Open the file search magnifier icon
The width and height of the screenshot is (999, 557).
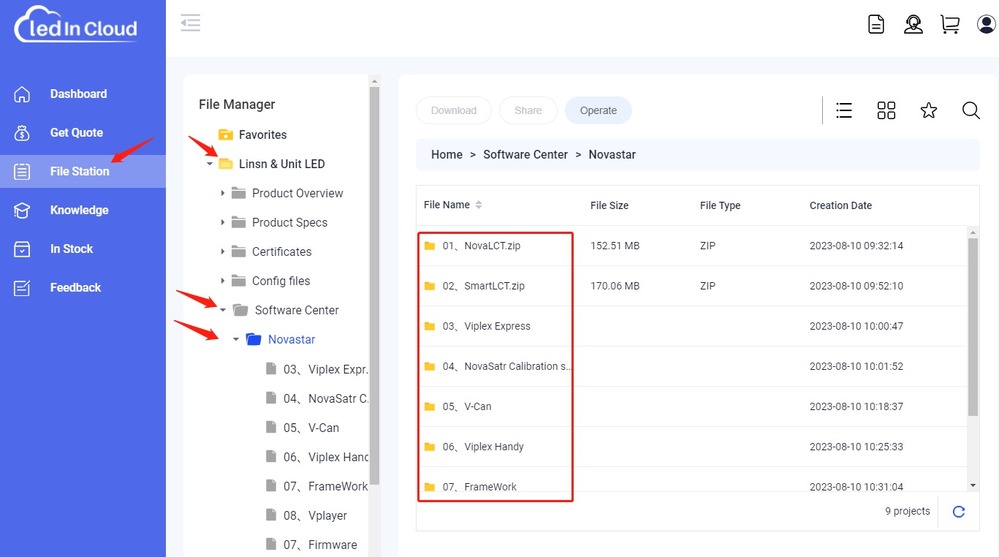pyautogui.click(x=971, y=110)
